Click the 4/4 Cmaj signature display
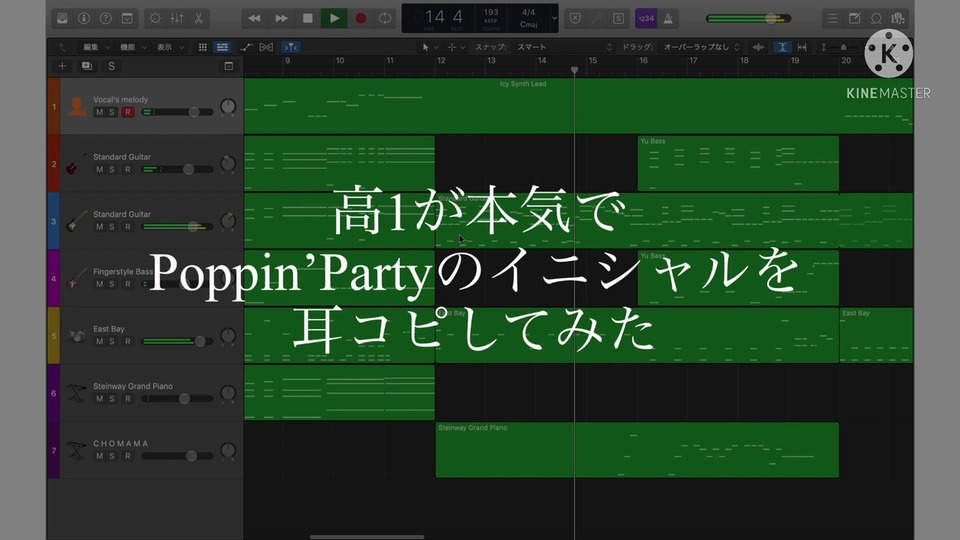 click(528, 18)
